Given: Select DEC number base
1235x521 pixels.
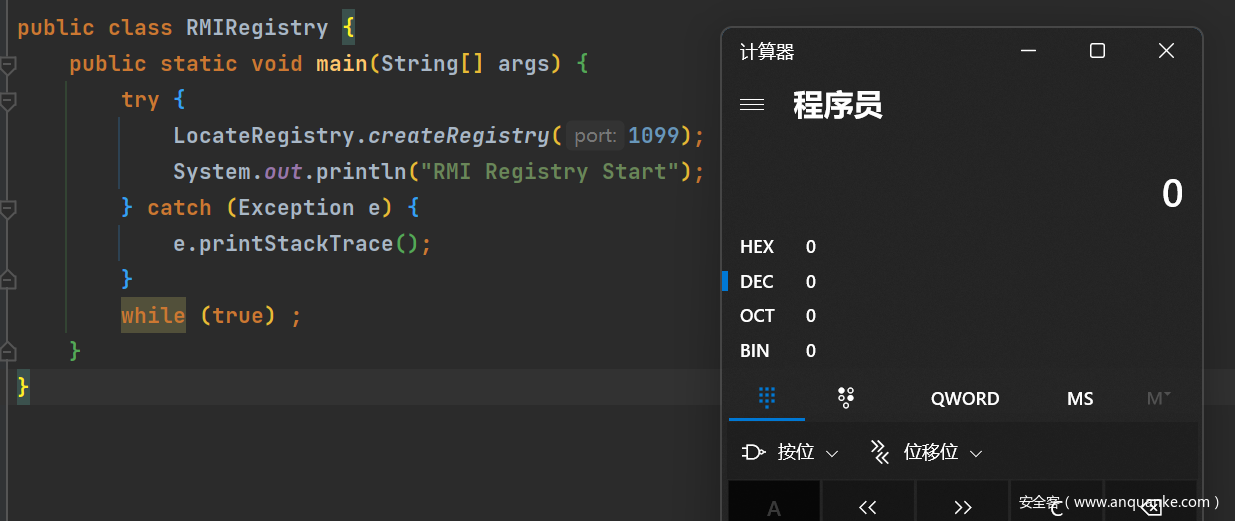Looking at the screenshot, I should 757,282.
